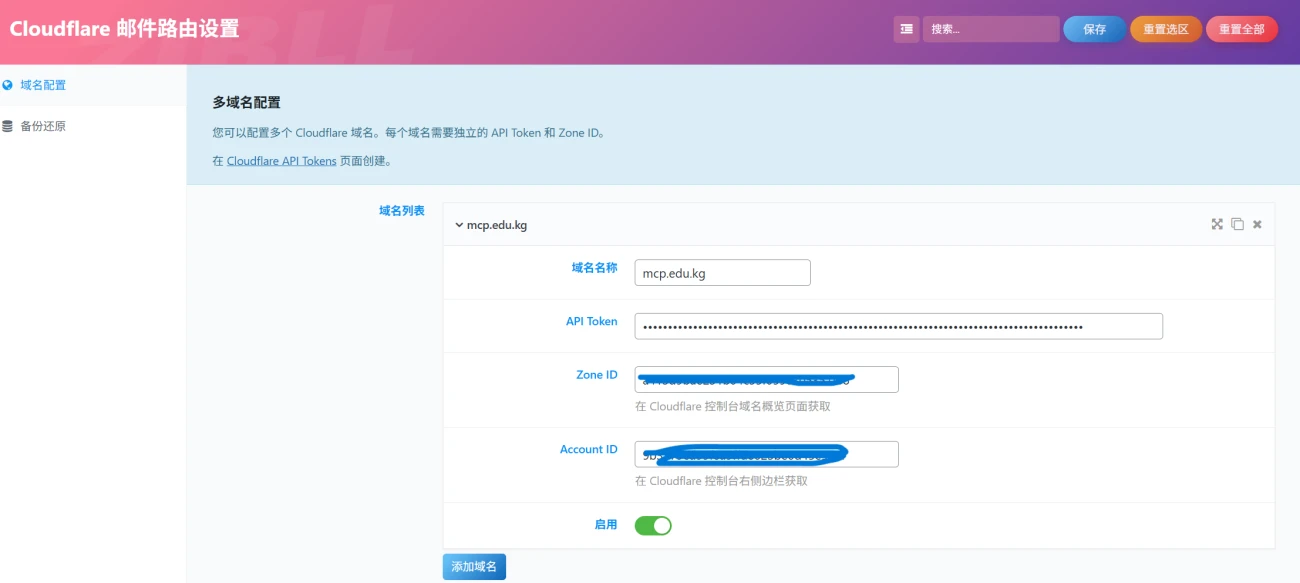The image size is (1300, 583).
Task: Collapse the mcp.edu.kg accordion chevron
Action: point(459,225)
